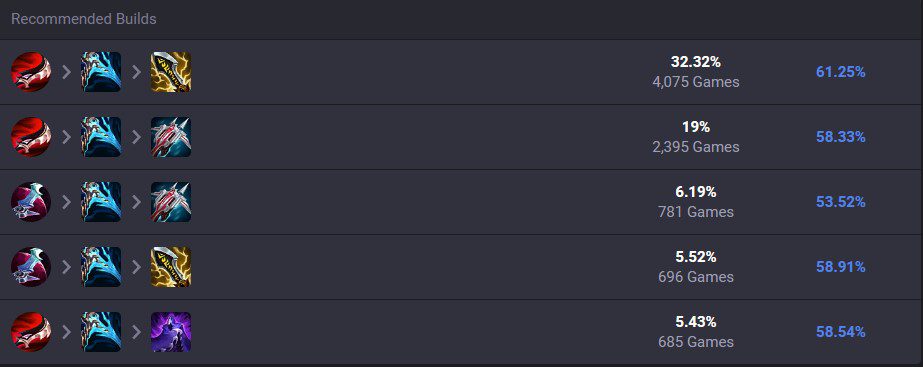
Task: Select the red spiked blade in 2,395 Games row
Action: click(171, 137)
